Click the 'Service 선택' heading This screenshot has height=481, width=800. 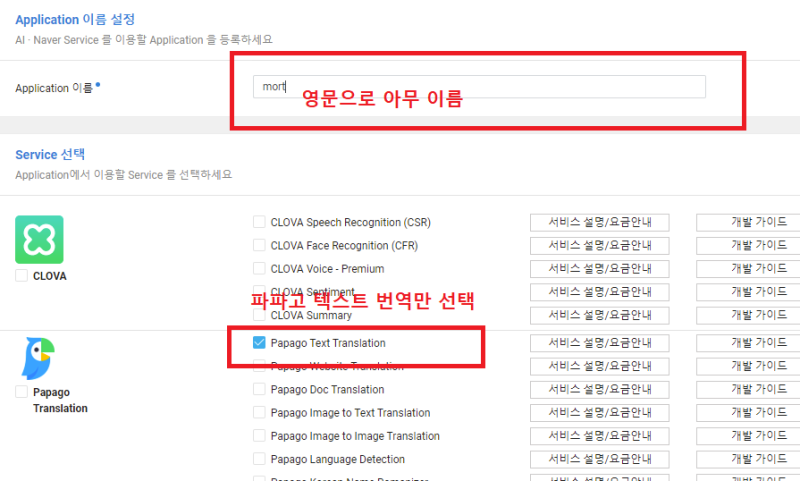tap(50, 154)
